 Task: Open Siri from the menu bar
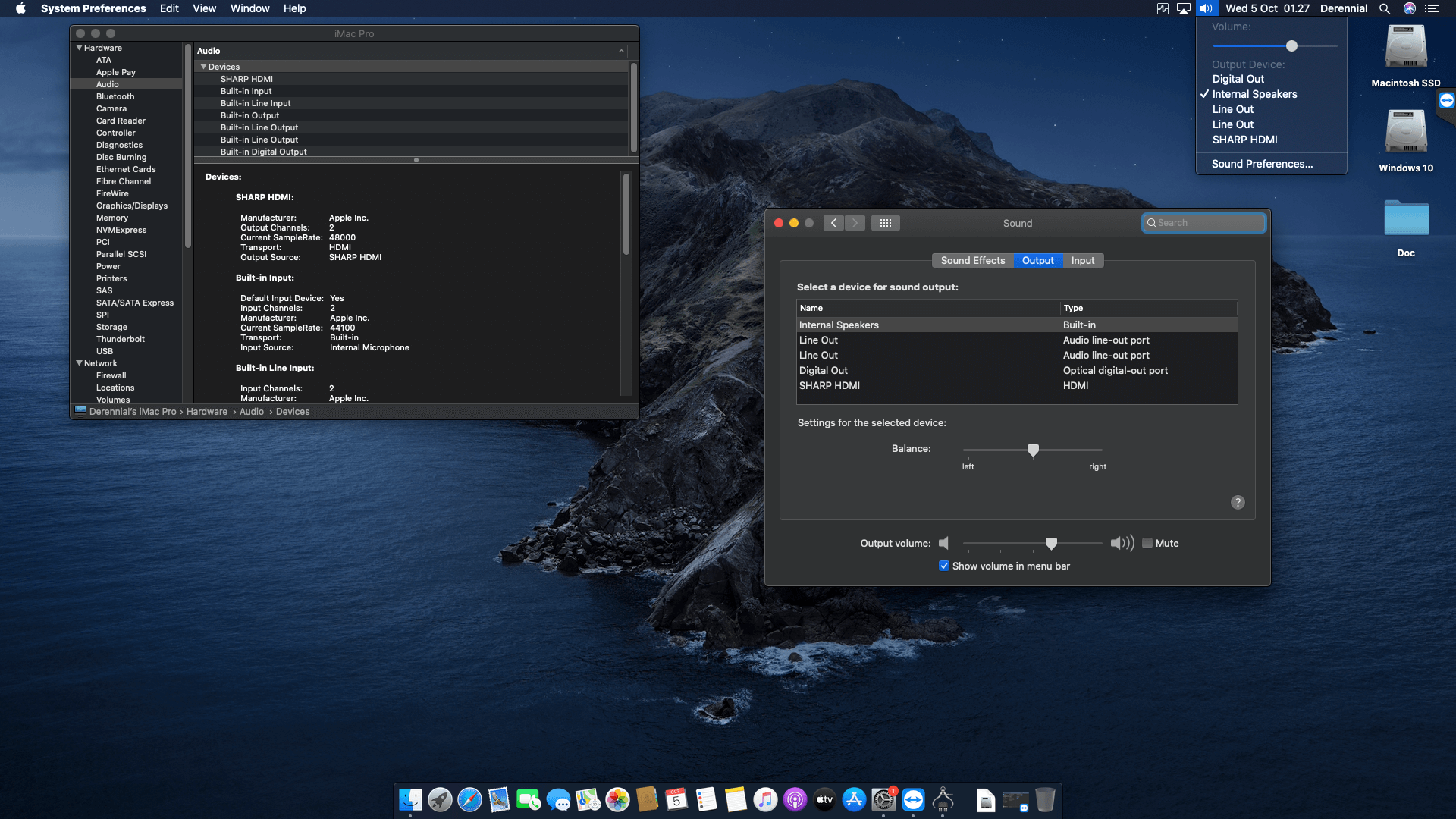[1409, 8]
